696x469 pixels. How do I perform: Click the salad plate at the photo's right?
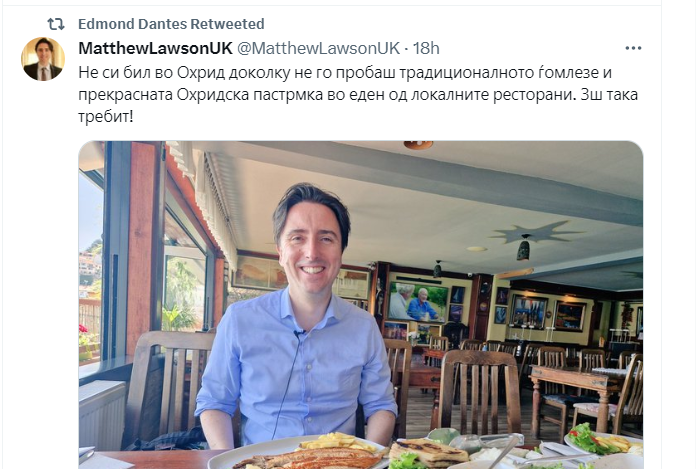(x=599, y=439)
